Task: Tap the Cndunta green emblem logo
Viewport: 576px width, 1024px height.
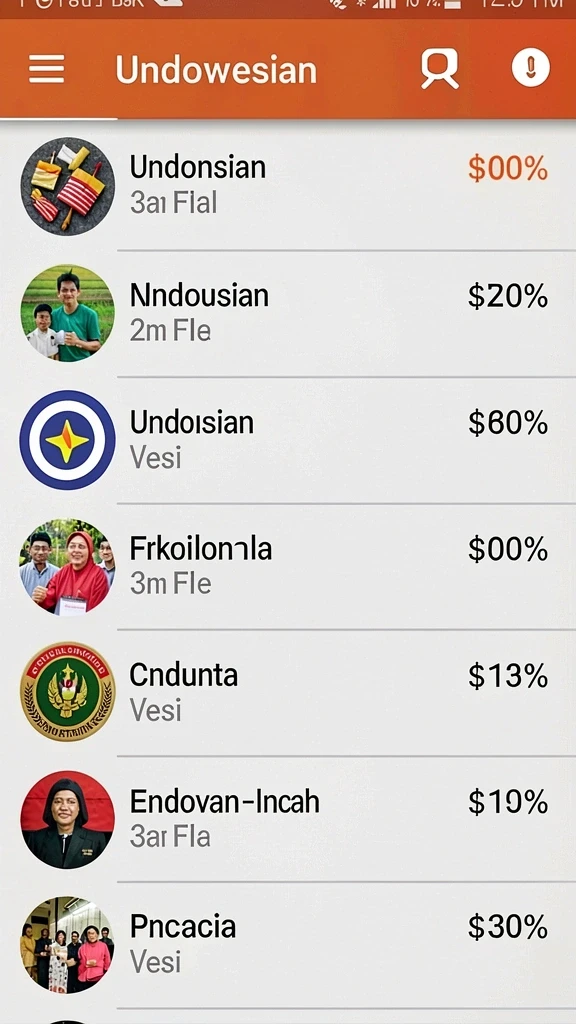Action: [67, 692]
